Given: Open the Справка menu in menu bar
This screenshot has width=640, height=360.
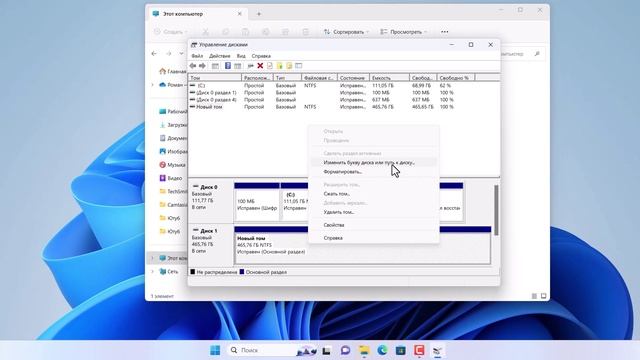Looking at the screenshot, I should pyautogui.click(x=261, y=56).
